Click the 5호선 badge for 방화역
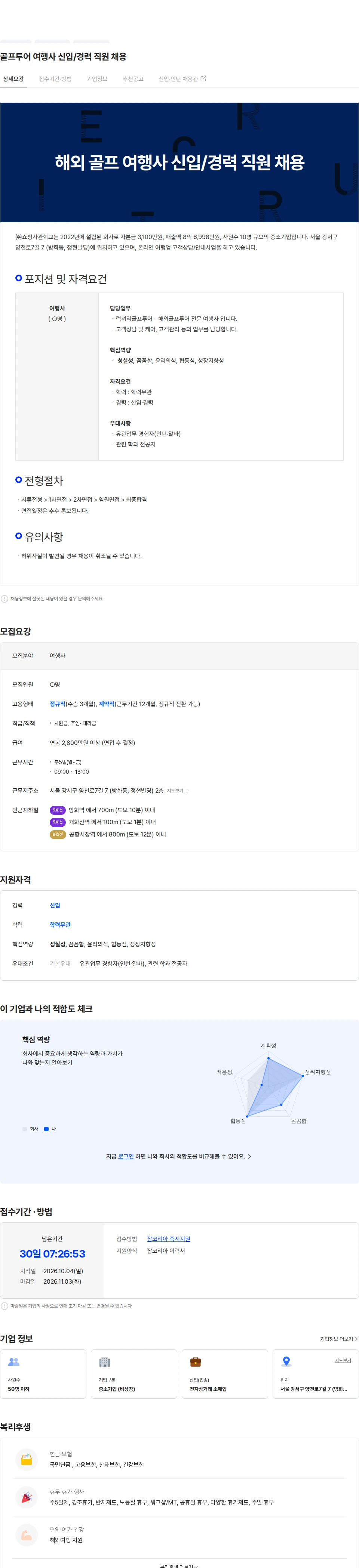 point(57,810)
